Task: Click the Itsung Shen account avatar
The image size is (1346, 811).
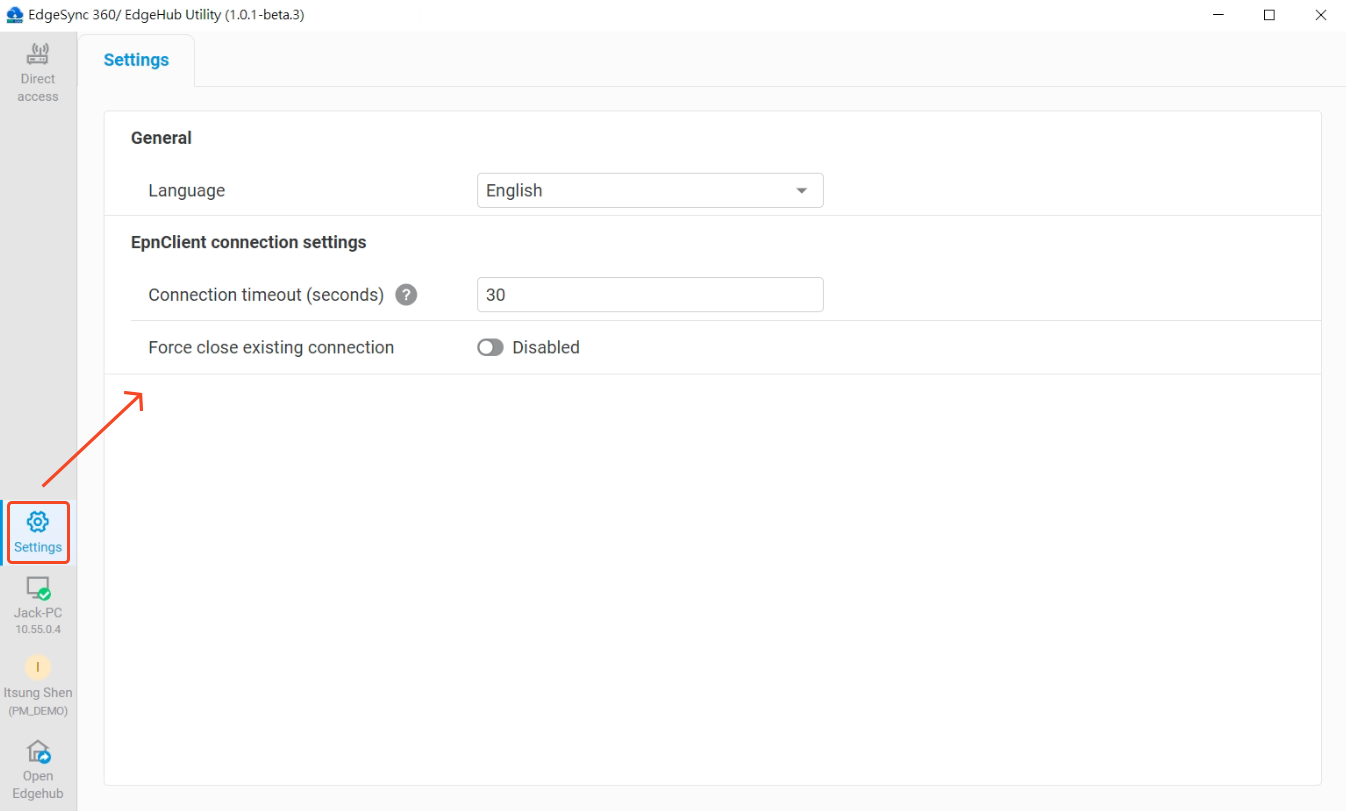Action: coord(37,666)
